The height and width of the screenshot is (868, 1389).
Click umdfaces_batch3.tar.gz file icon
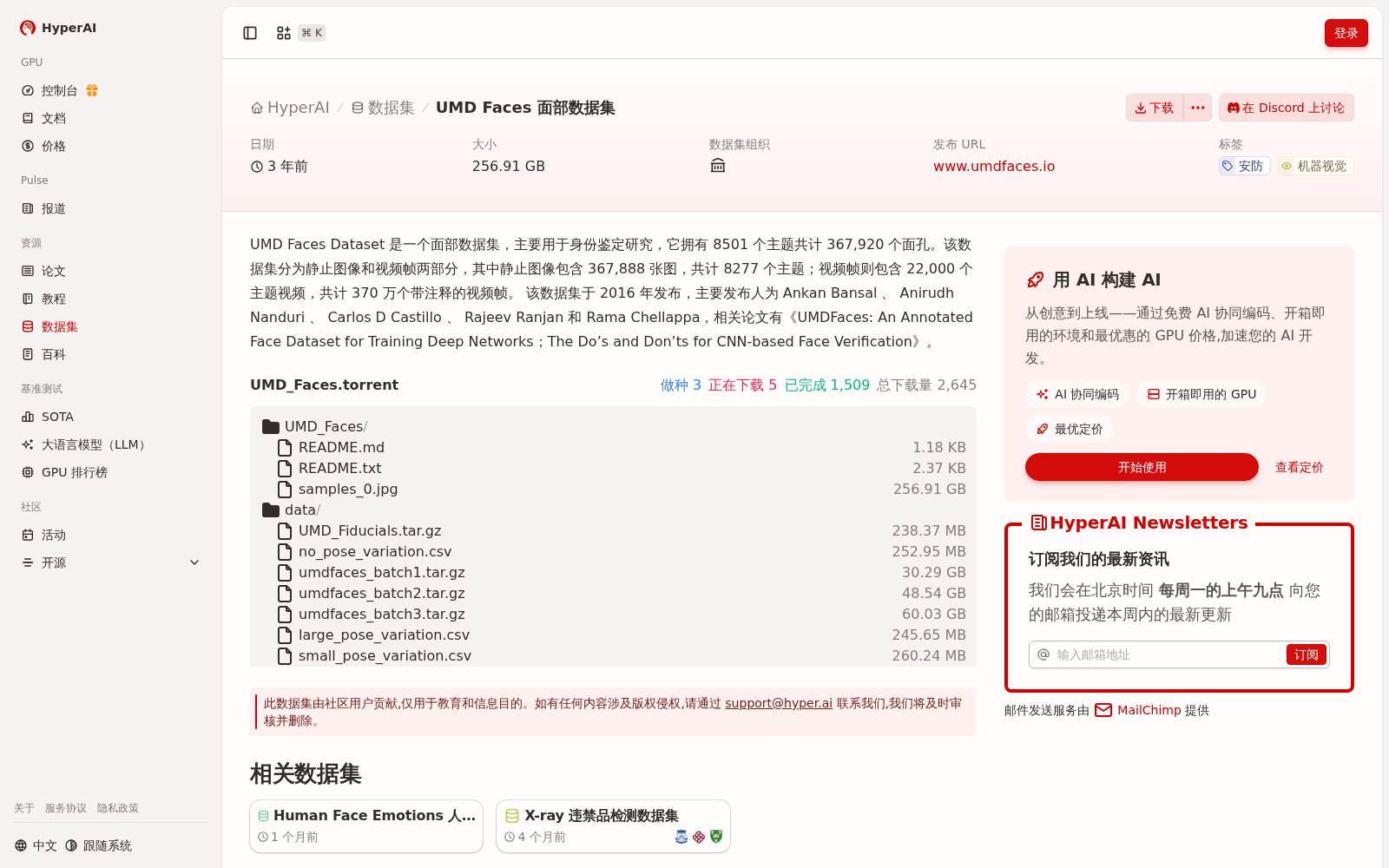285,614
